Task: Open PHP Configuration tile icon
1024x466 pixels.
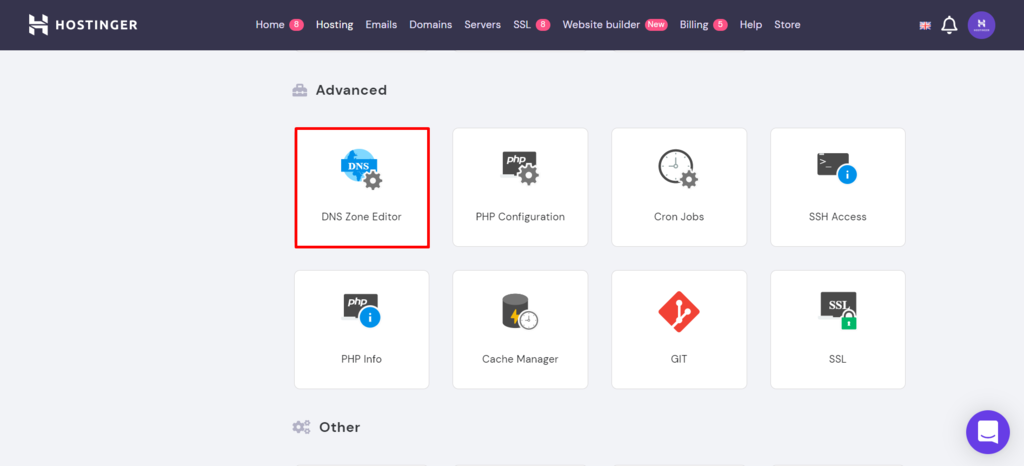Action: tap(519, 168)
